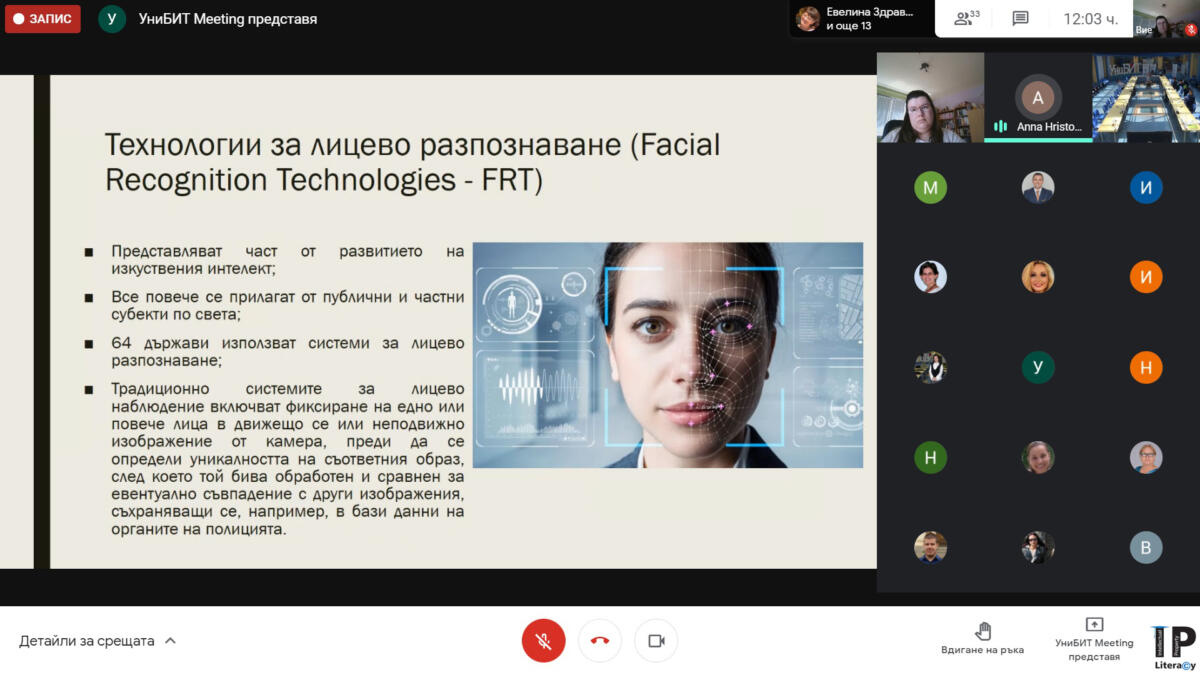
Task: Click the audio activity indicator on Anna Hristo tile
Action: (x=1000, y=127)
